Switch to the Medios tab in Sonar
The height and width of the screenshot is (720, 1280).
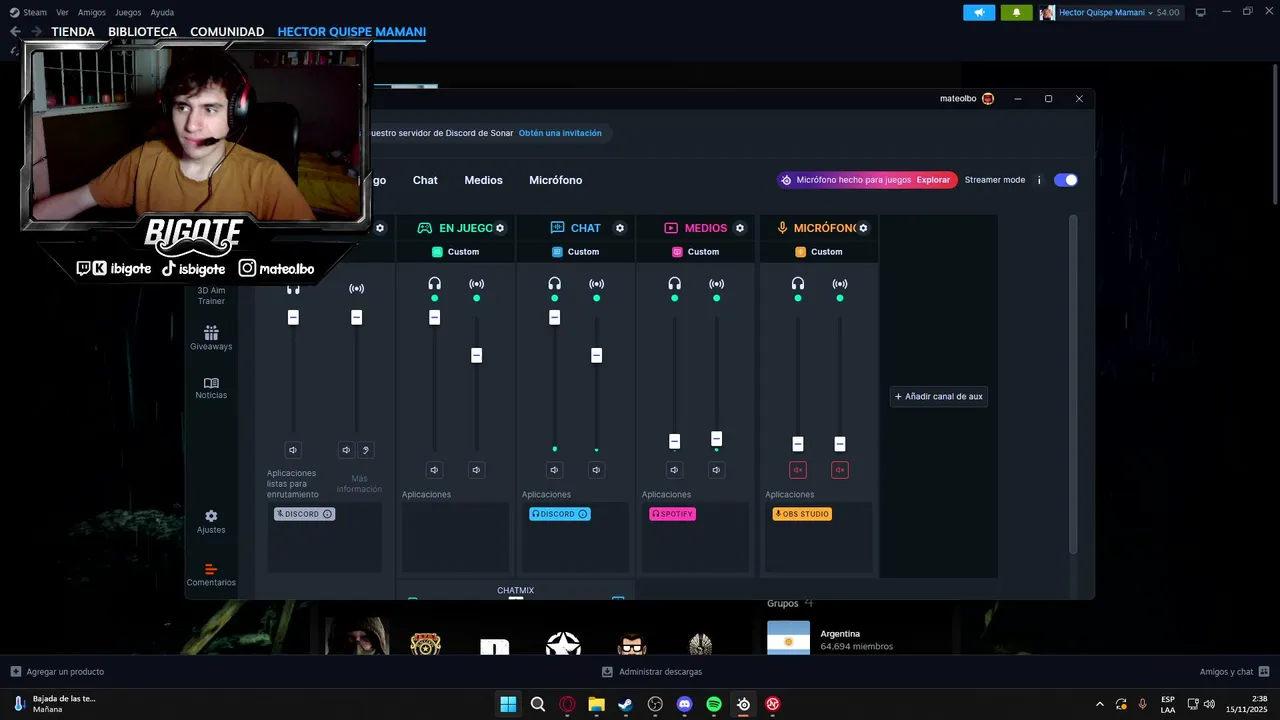coord(483,180)
